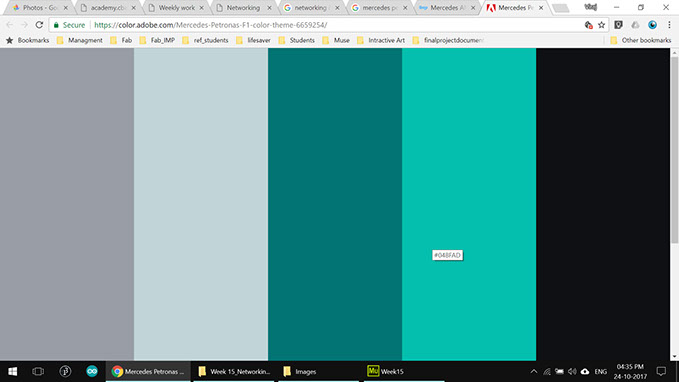Click the blue round extension icon
The image size is (679, 382).
pyautogui.click(x=652, y=25)
